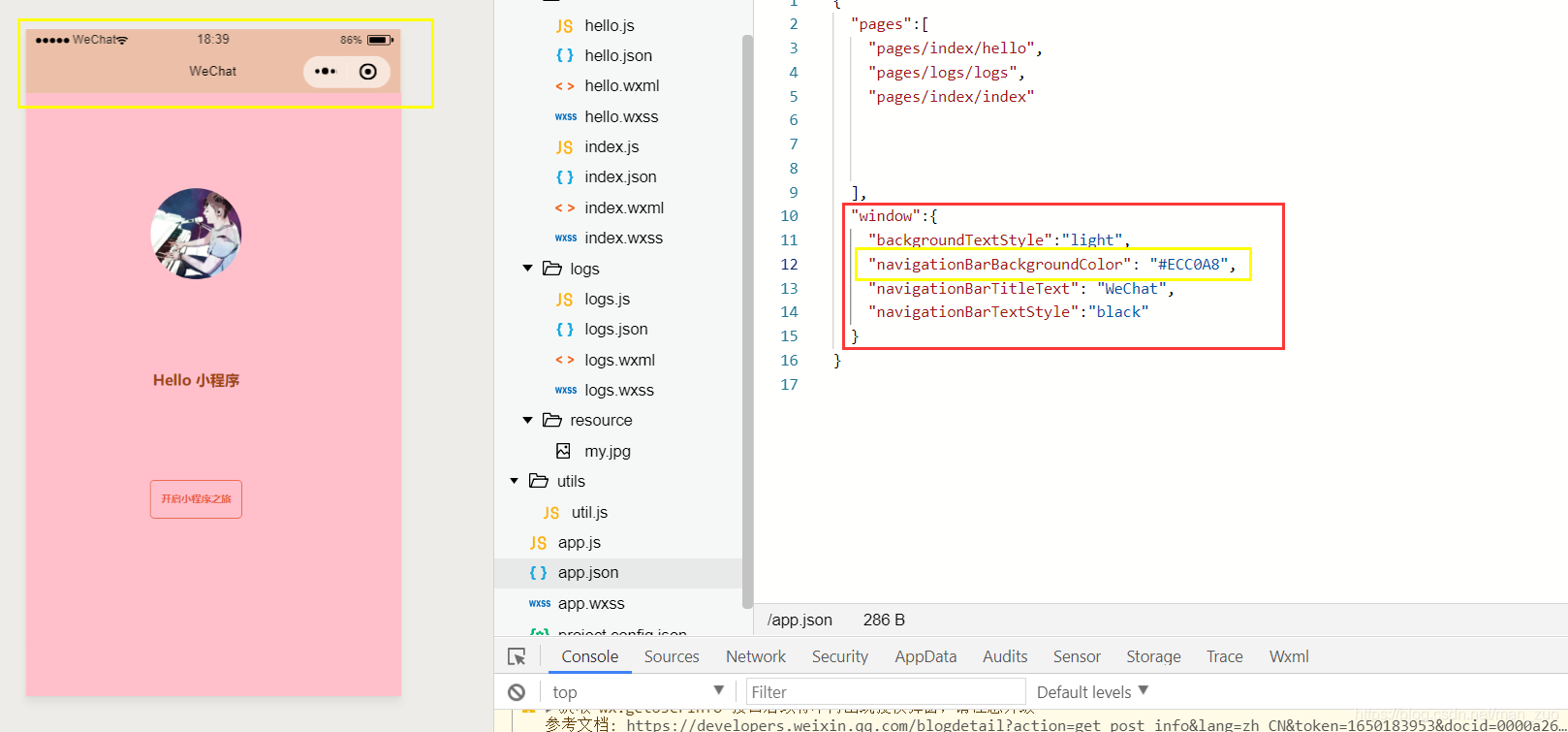Click the "WeChat" navigation bar title

pos(212,72)
